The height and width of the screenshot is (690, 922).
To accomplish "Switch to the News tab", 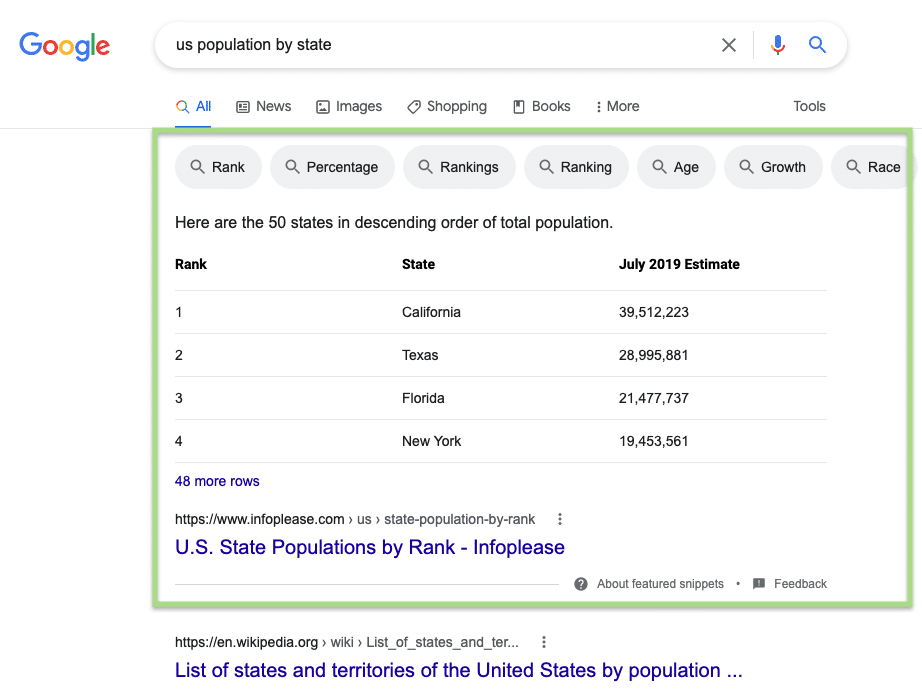I will pos(263,106).
